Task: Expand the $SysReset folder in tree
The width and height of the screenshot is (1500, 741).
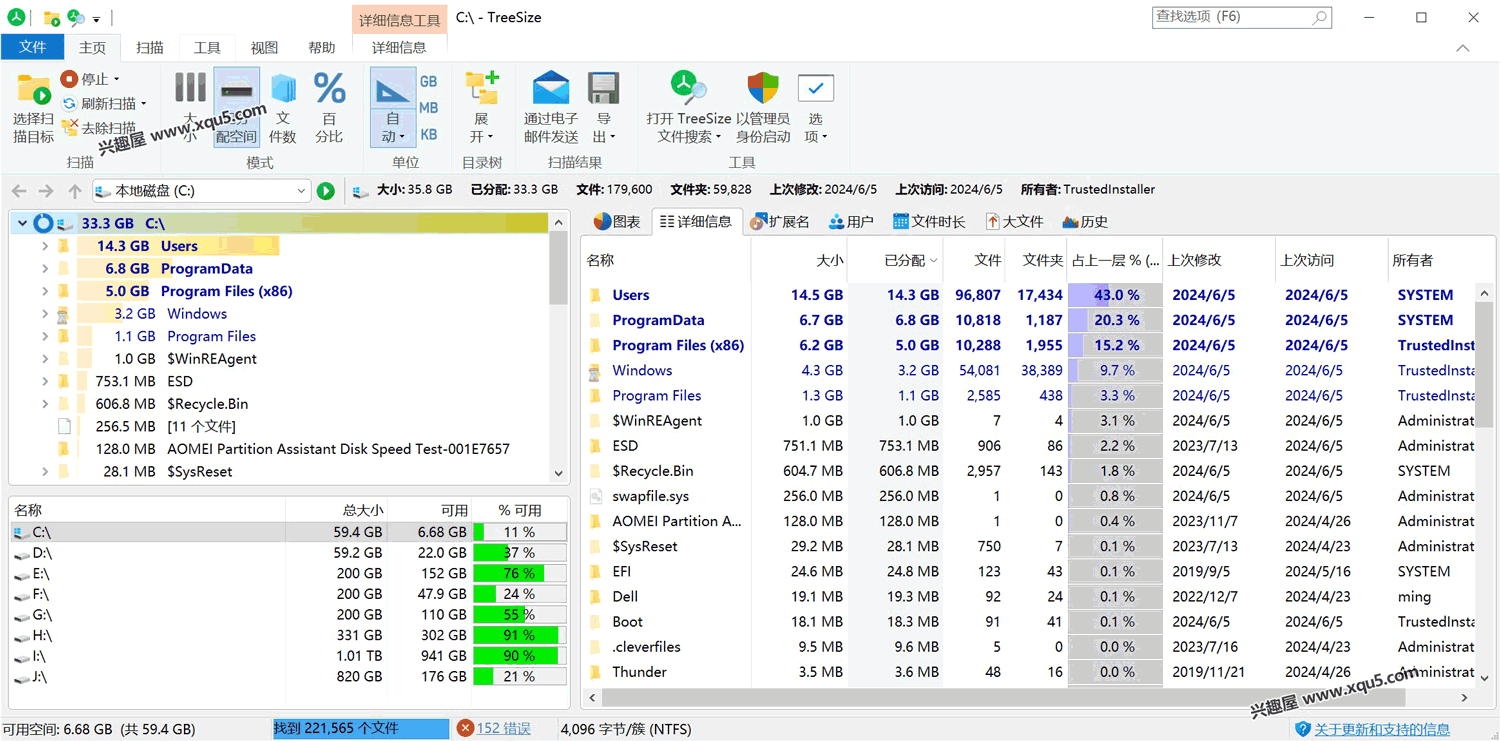Action: click(45, 472)
